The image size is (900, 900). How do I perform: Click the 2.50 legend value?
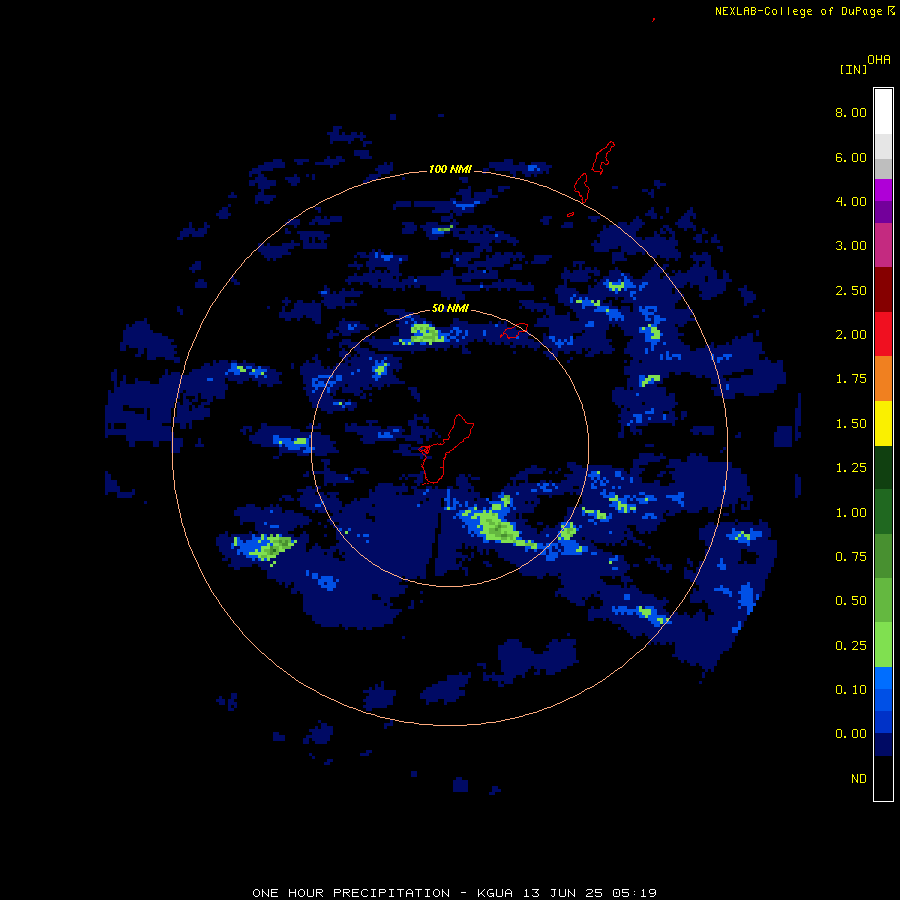851,290
